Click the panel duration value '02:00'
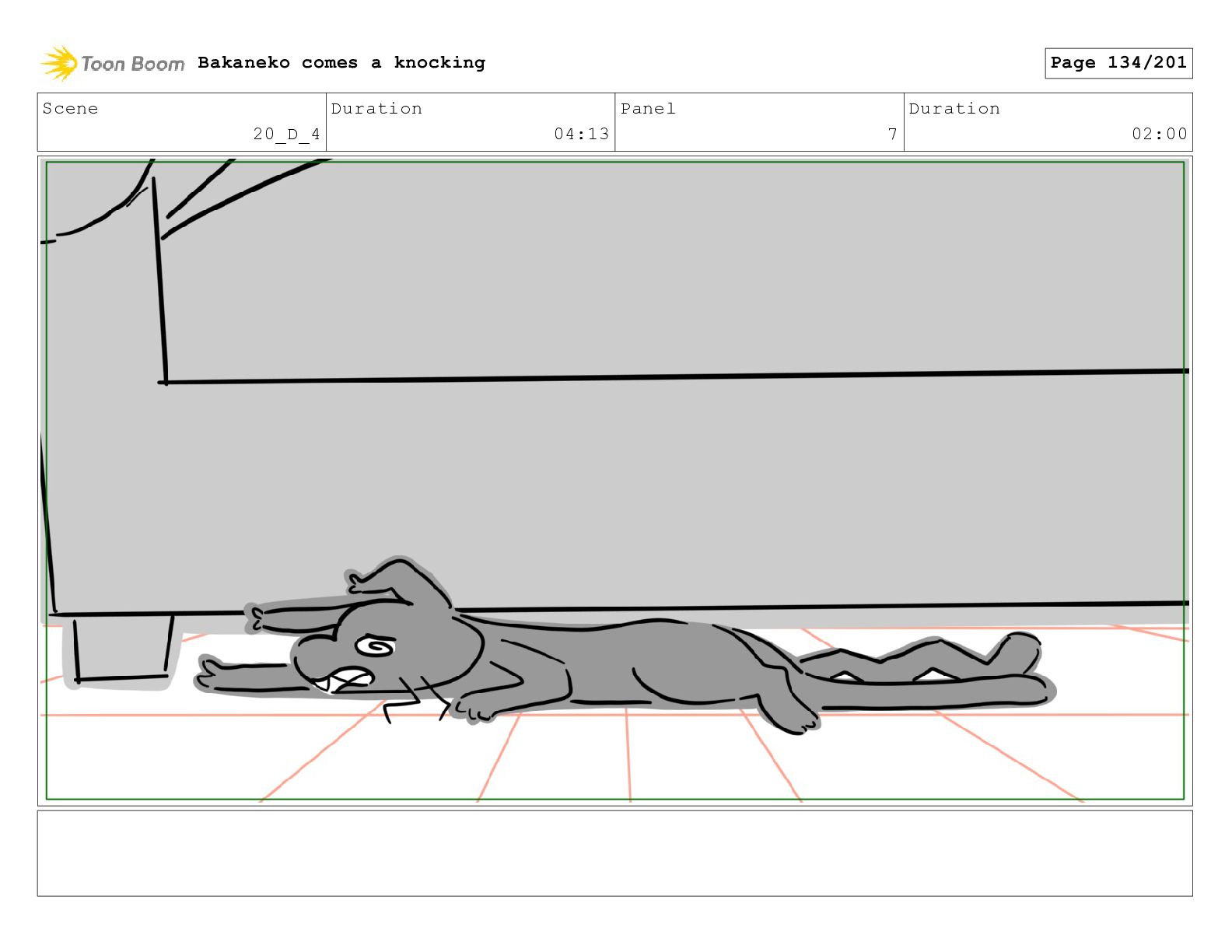Viewport: 1232px width, 952px height. (1159, 134)
